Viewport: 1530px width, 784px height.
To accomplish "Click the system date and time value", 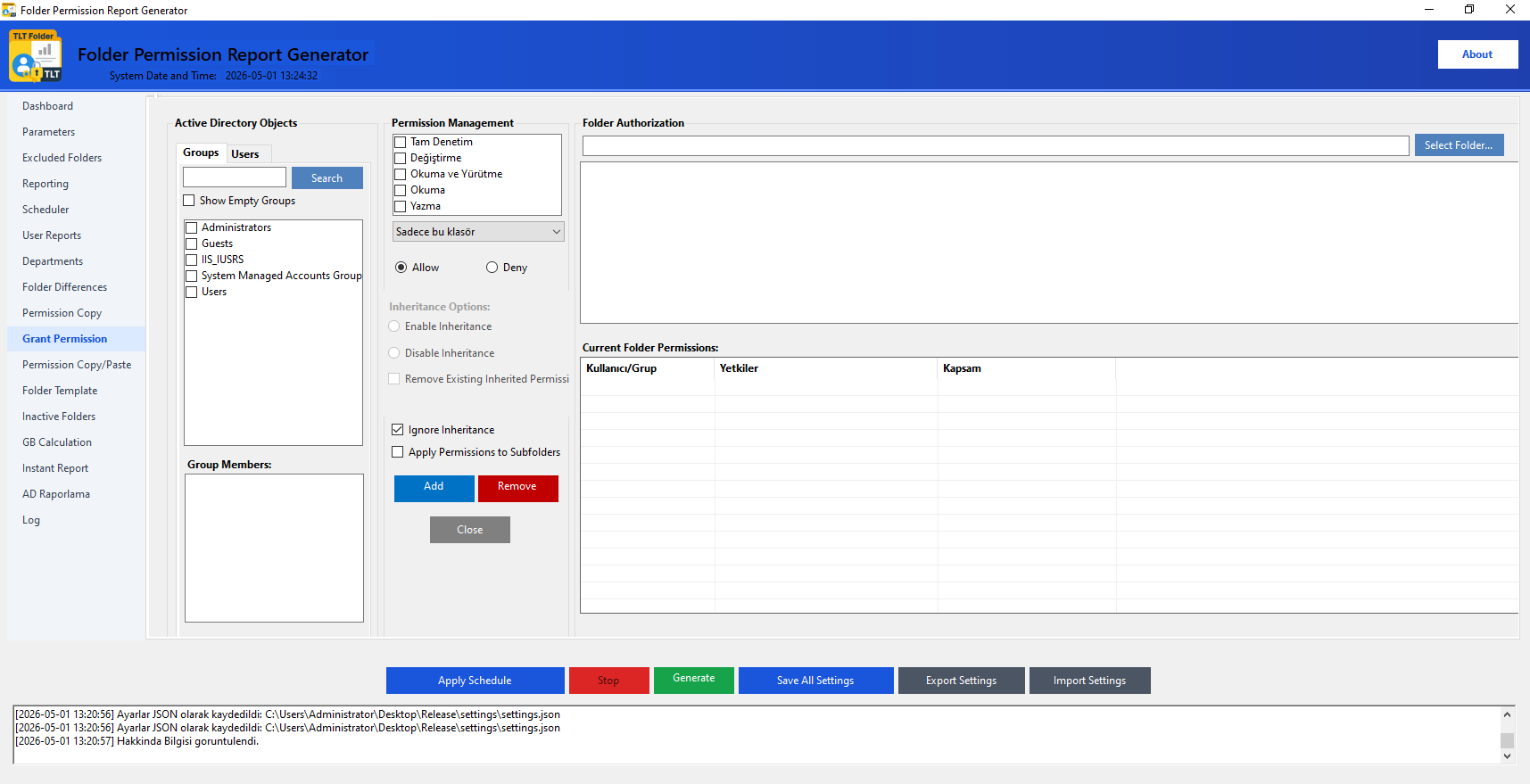I will click(271, 76).
